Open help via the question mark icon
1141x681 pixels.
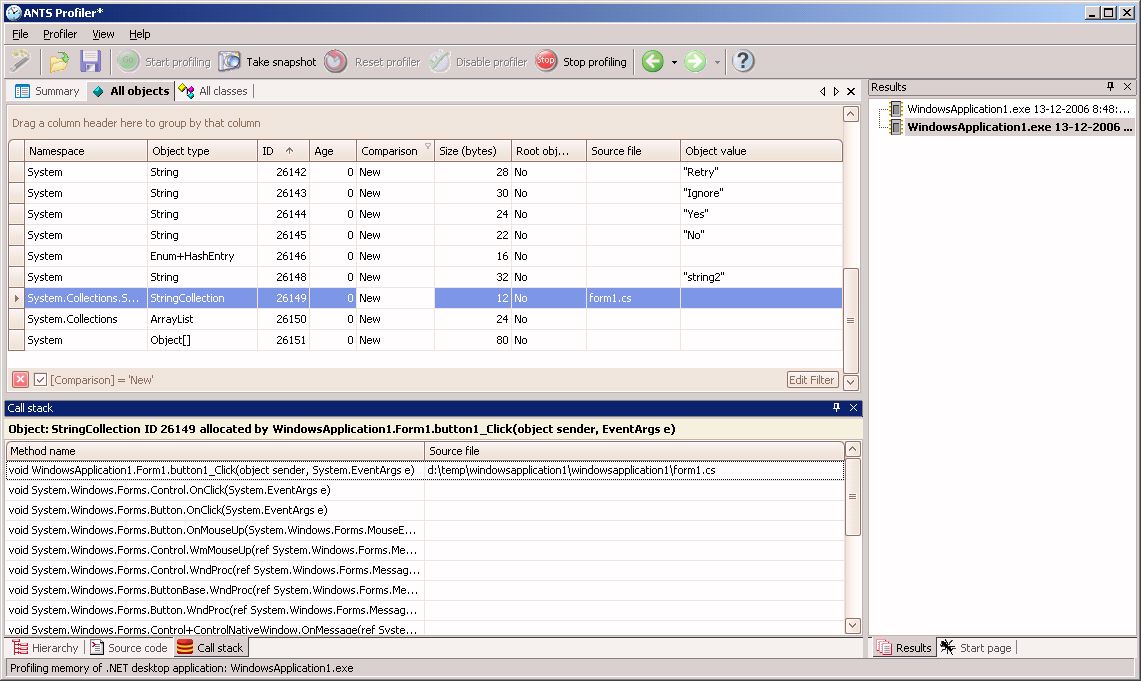coord(742,62)
